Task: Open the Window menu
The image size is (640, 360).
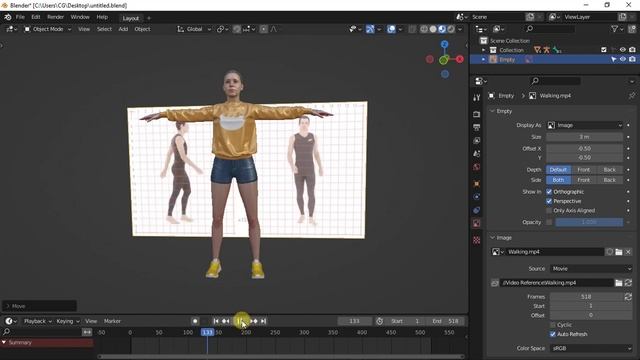Action: (80, 17)
